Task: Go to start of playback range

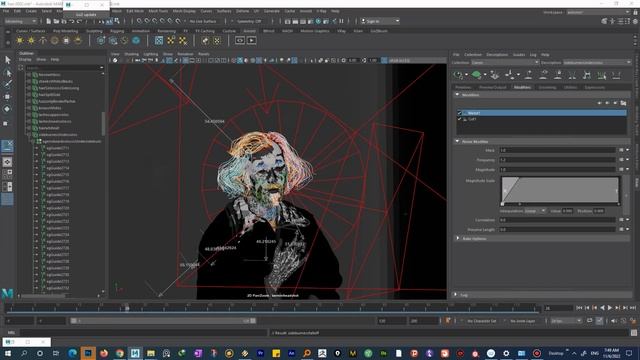Action: 580,308
